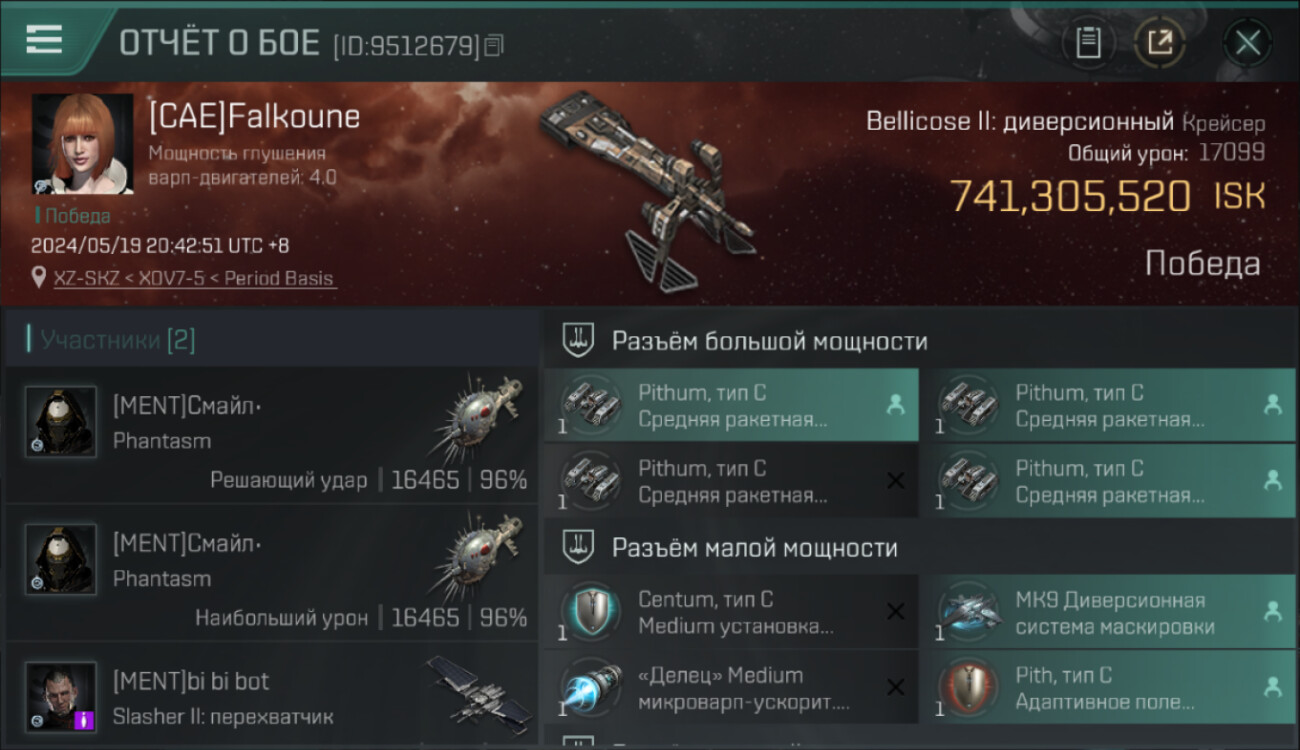
Task: Click МК9 Диверсионная система маскировки module icon
Action: pos(968,612)
